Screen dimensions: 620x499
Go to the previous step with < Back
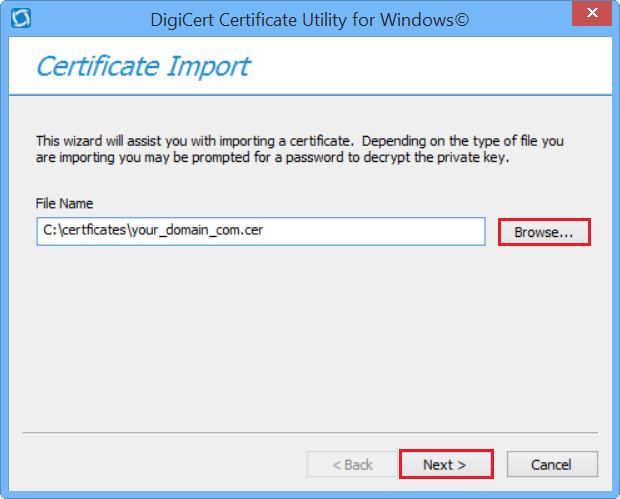pyautogui.click(x=352, y=464)
